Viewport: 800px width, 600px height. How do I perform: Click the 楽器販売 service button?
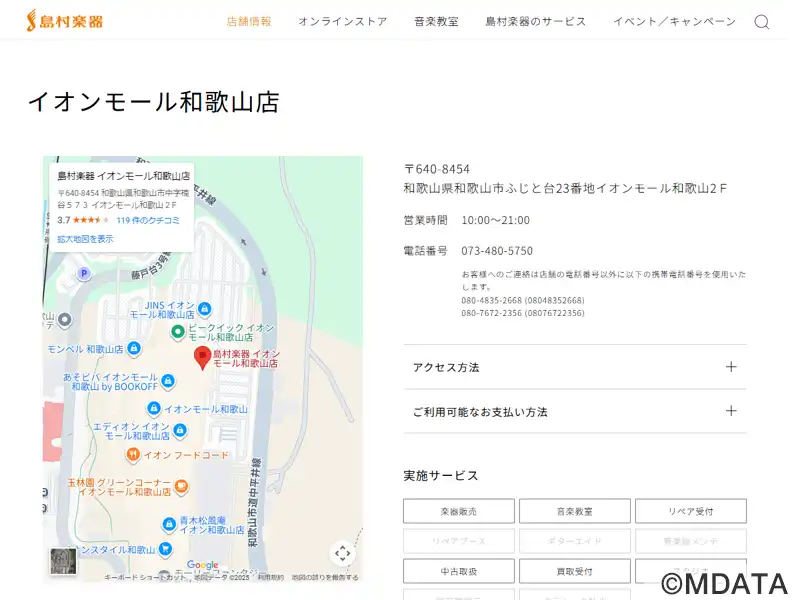coord(459,511)
